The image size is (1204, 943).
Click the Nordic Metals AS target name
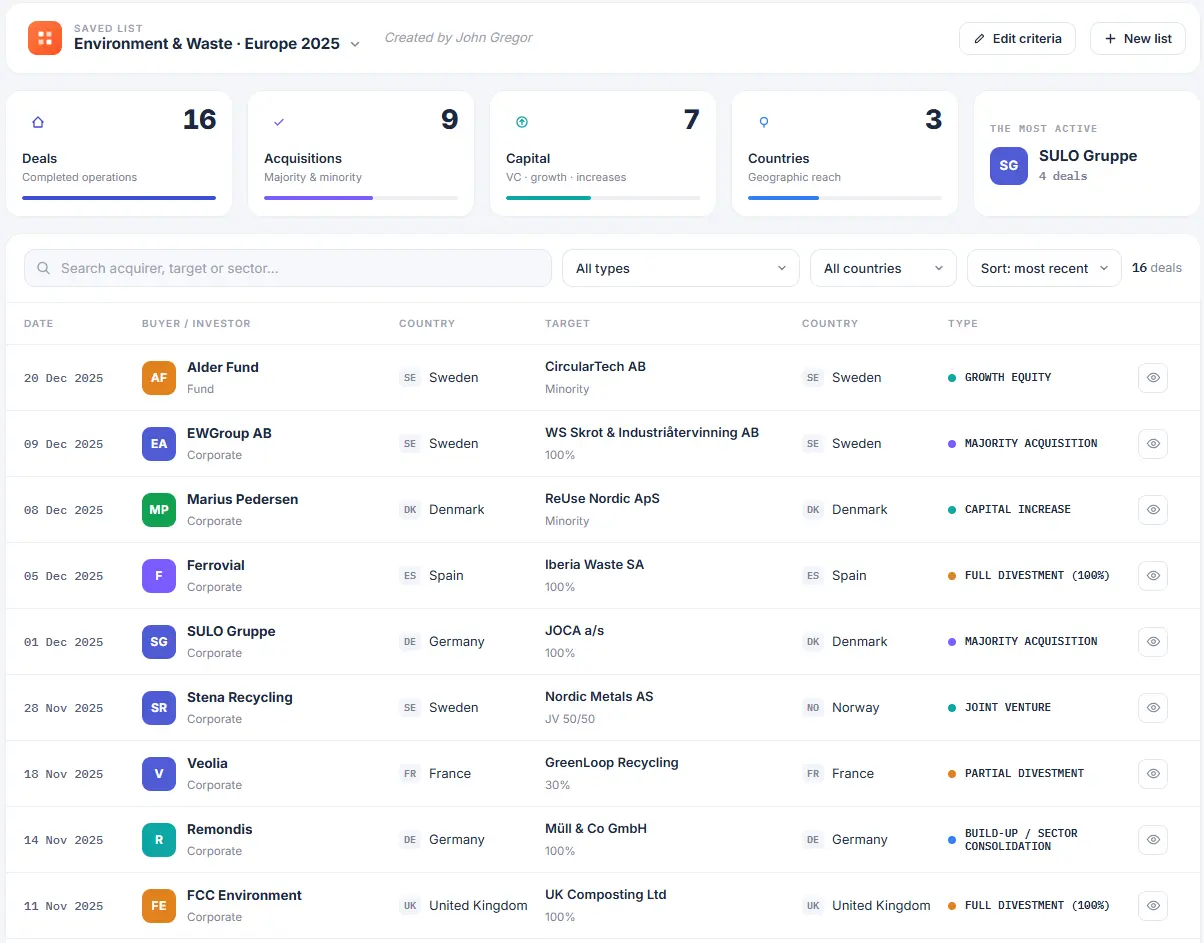click(599, 697)
